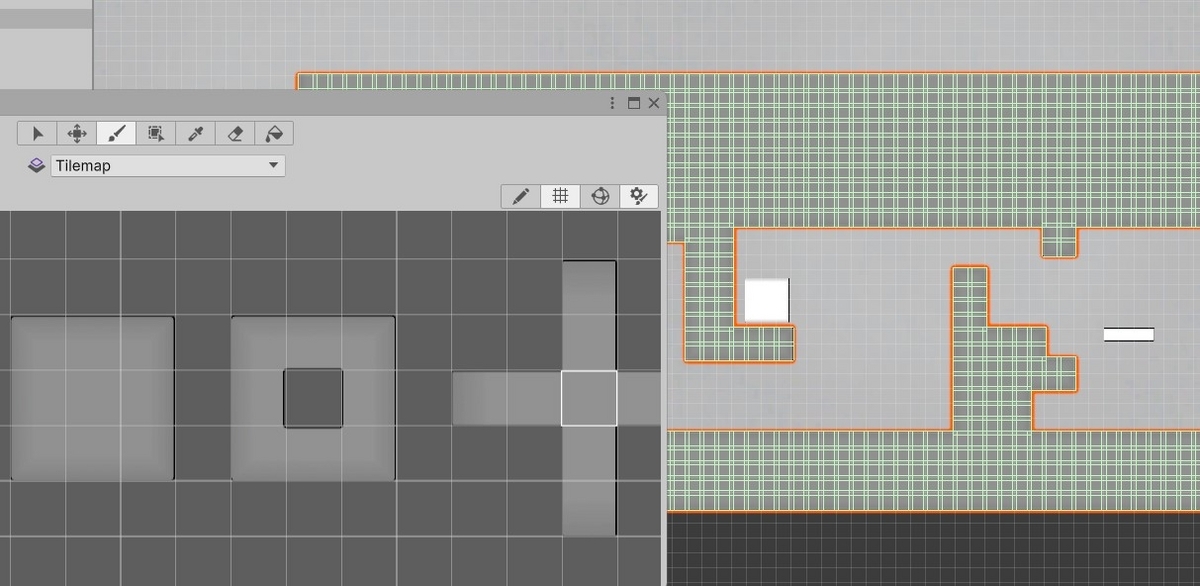Activate the Move selection tool

point(77,133)
